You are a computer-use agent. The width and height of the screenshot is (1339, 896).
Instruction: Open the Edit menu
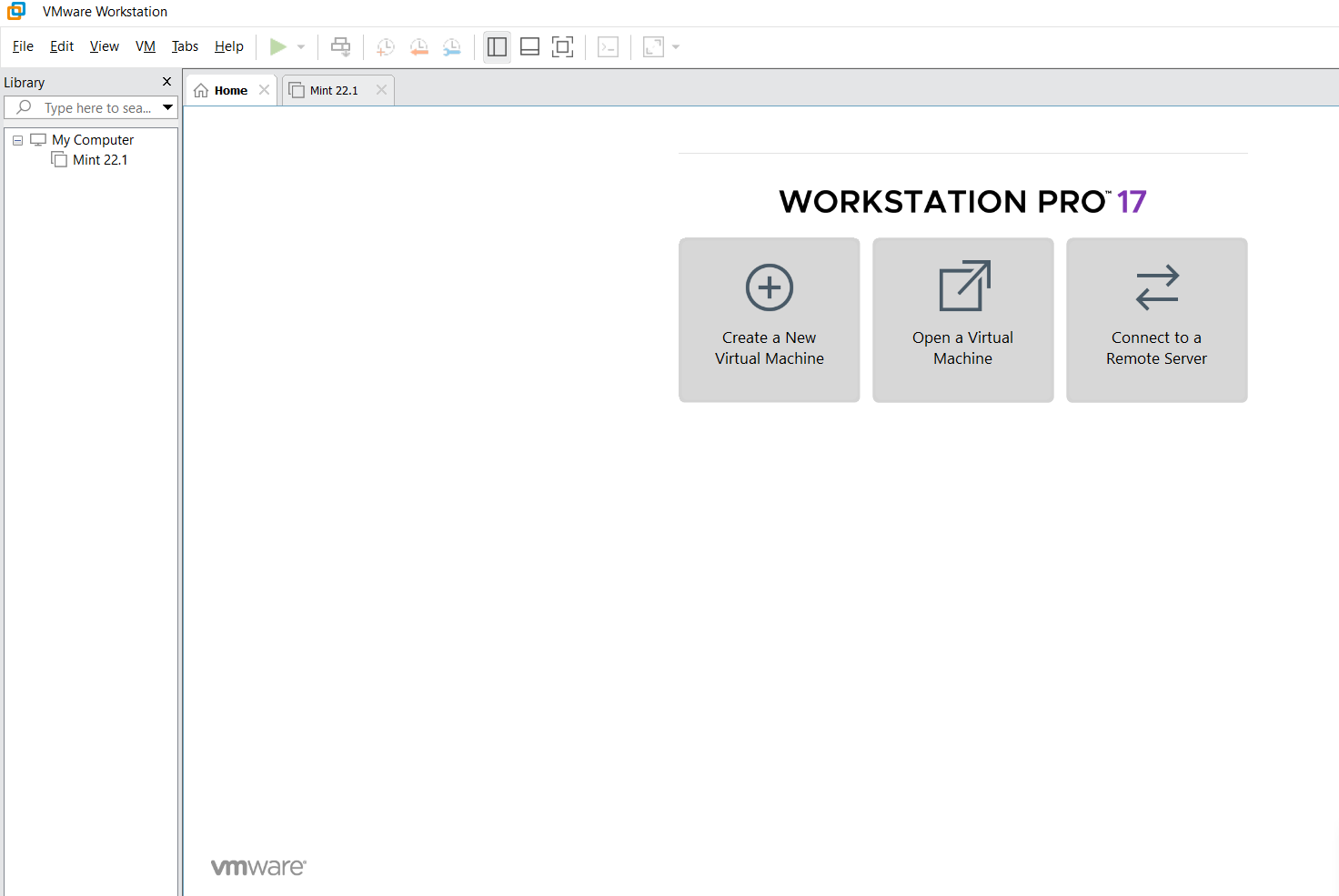point(62,46)
